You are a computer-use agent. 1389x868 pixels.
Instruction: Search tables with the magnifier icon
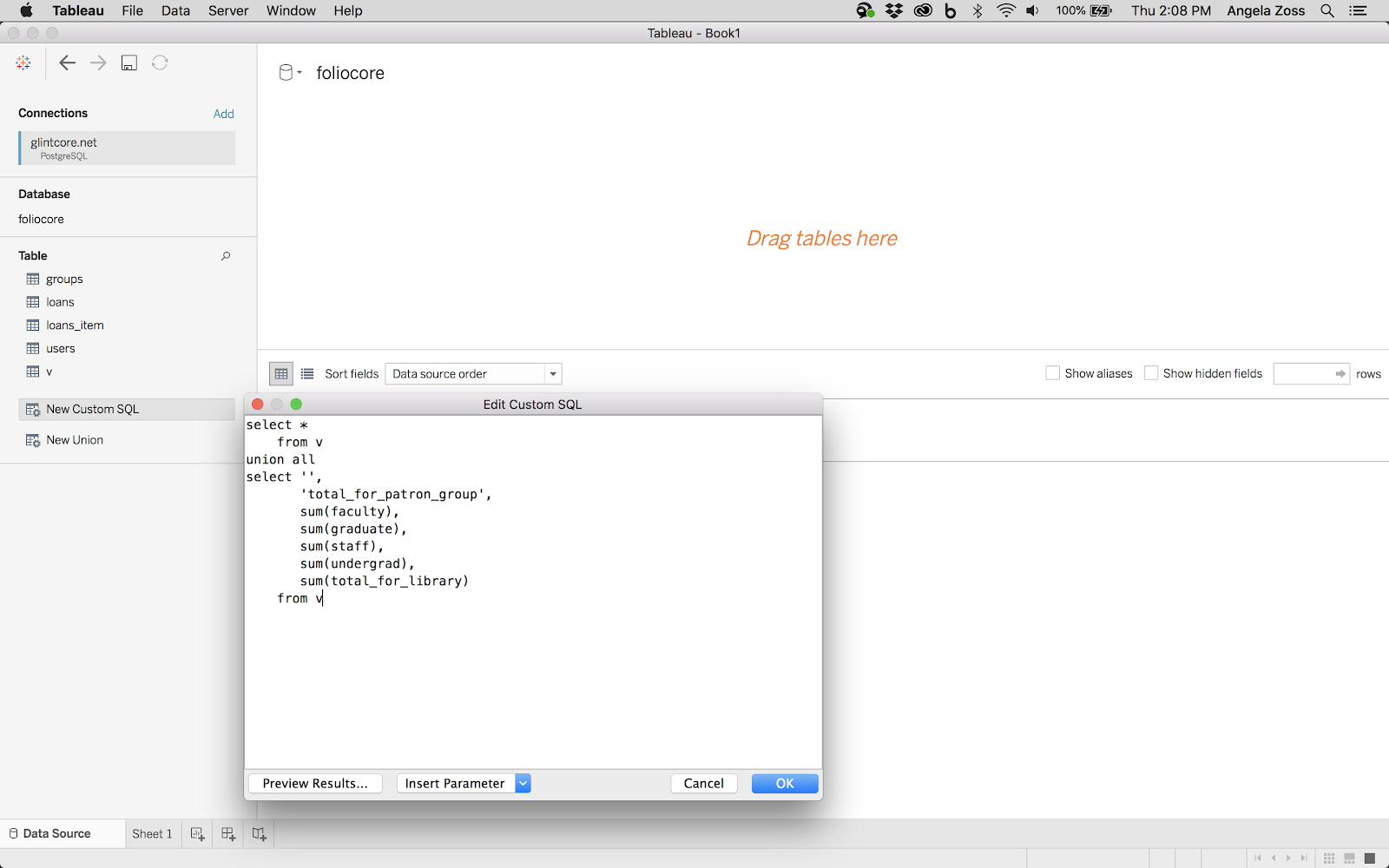(x=226, y=256)
